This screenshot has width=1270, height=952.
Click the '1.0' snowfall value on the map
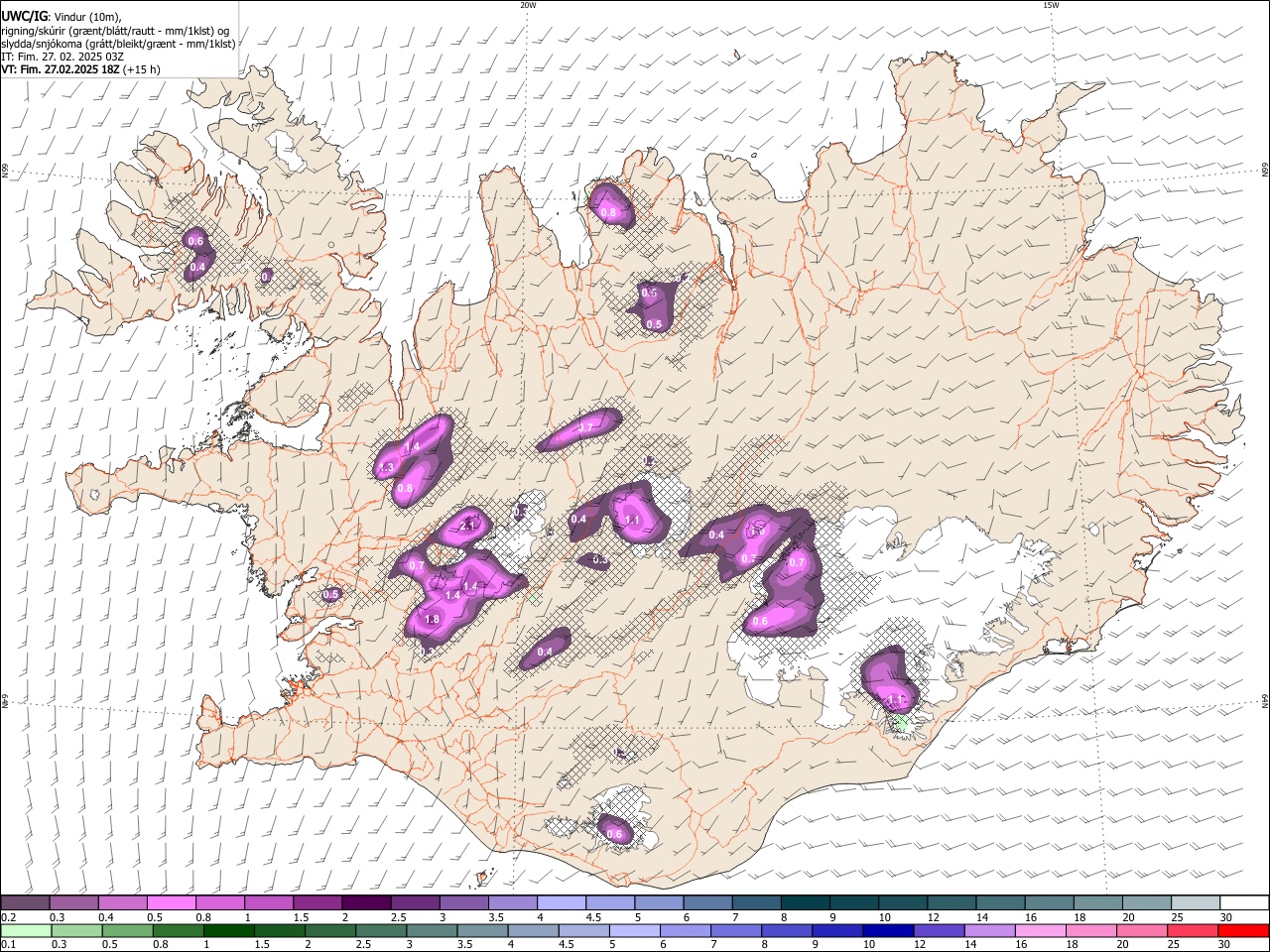click(x=755, y=532)
